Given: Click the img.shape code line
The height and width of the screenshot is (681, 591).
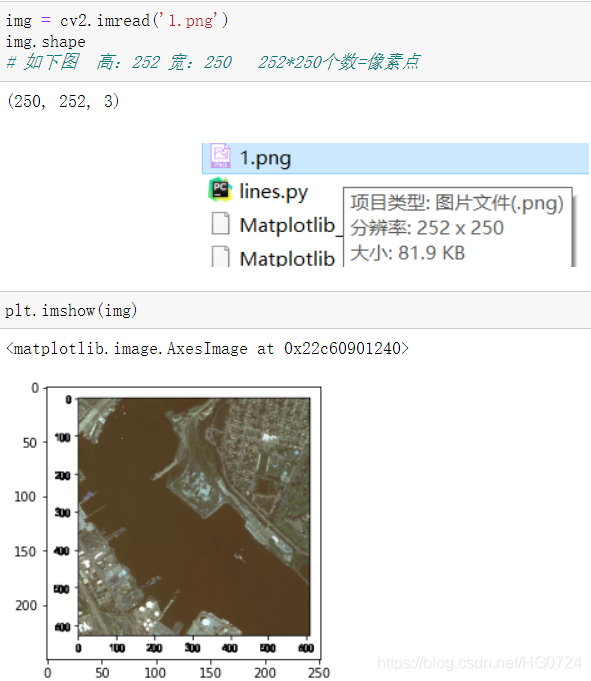Looking at the screenshot, I should tap(46, 42).
